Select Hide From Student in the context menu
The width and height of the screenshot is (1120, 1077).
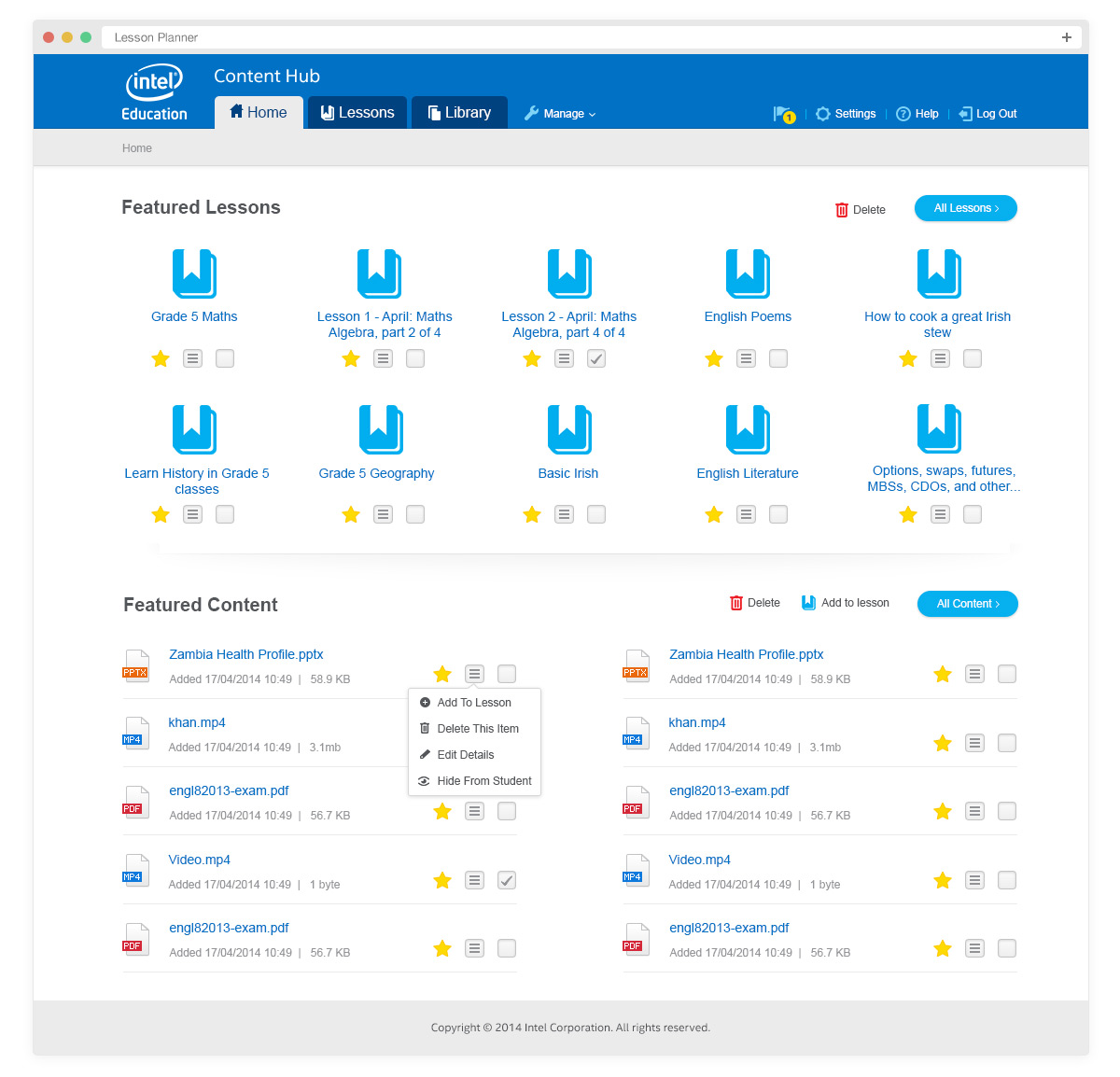pos(483,780)
